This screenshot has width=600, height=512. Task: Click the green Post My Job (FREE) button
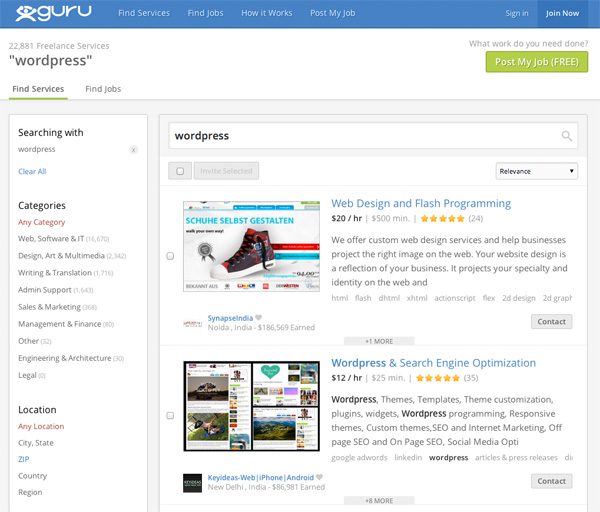click(x=537, y=62)
